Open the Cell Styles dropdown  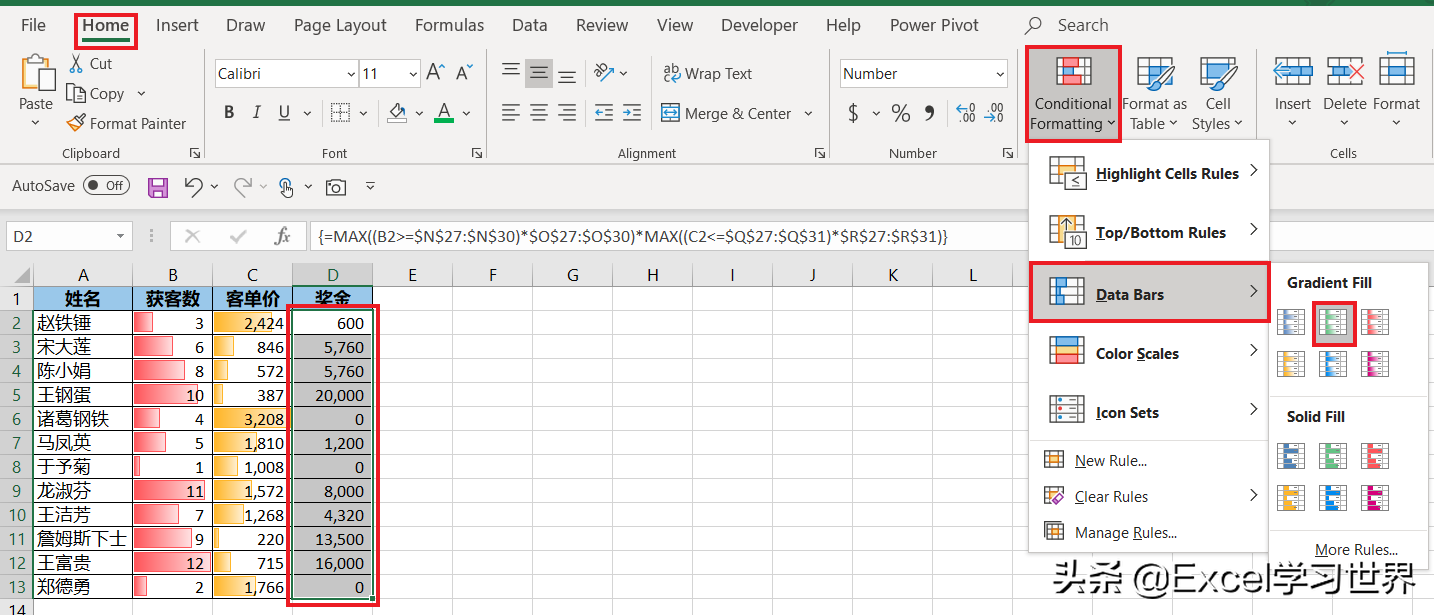pos(1218,94)
